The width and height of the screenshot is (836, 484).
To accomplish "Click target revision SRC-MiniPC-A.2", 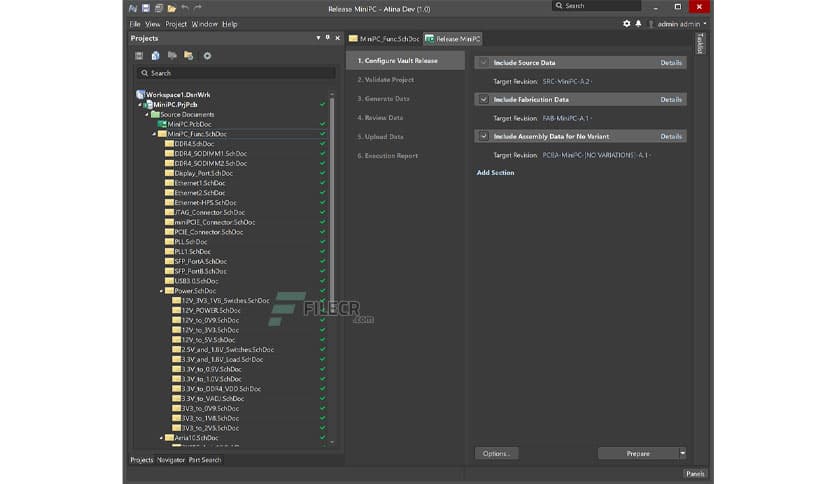I will pos(566,81).
